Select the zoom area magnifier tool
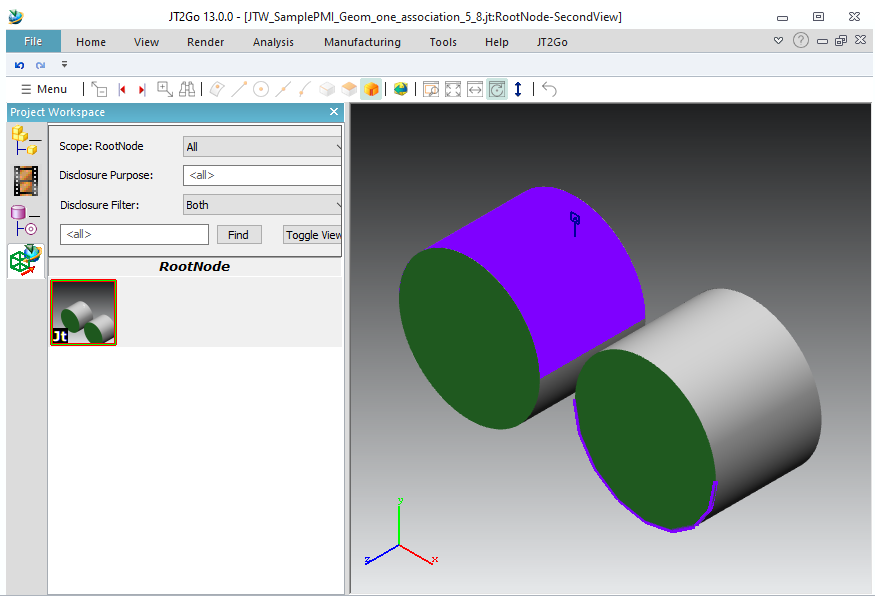Screen dimensions: 875x596 [x=165, y=89]
